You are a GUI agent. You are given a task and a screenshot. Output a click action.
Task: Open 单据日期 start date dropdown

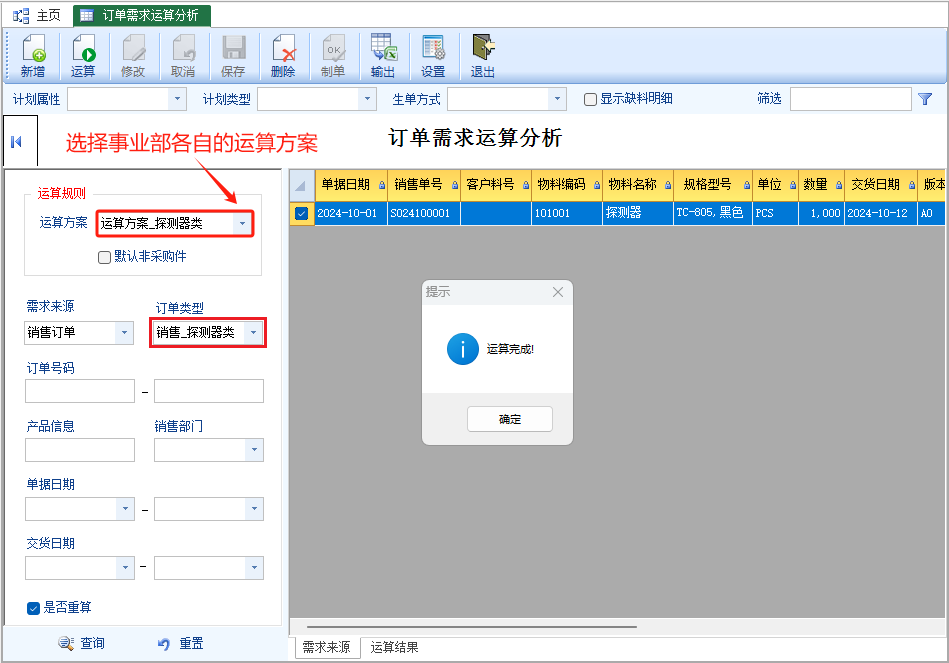[x=125, y=509]
